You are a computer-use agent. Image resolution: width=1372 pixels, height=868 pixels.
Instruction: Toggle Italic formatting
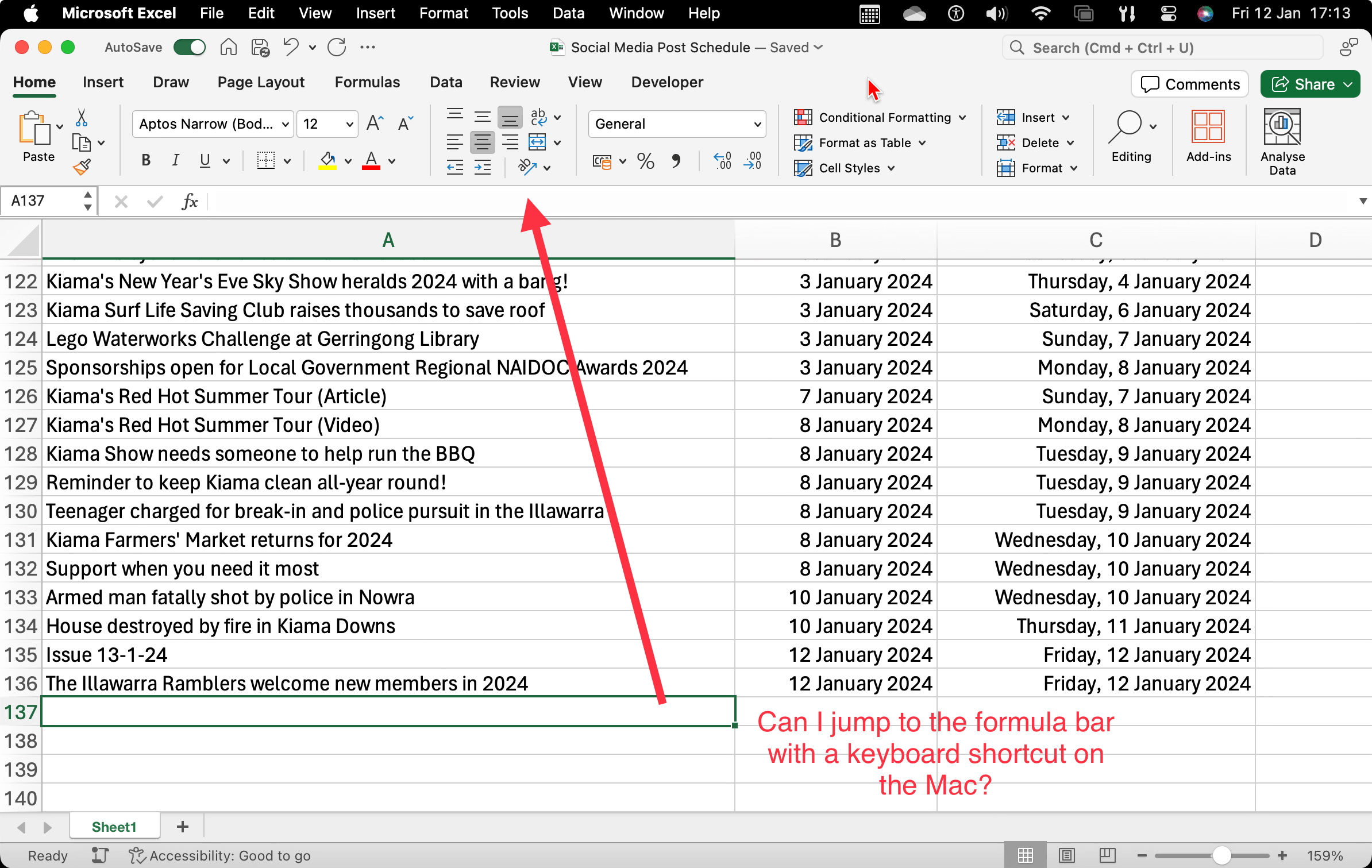[175, 161]
